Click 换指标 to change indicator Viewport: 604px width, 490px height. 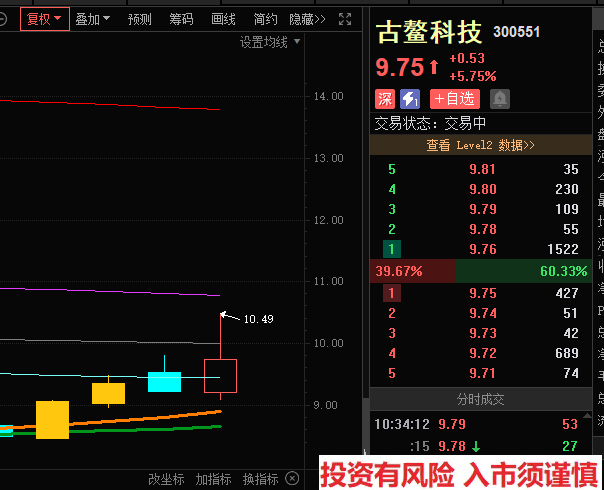(260, 479)
